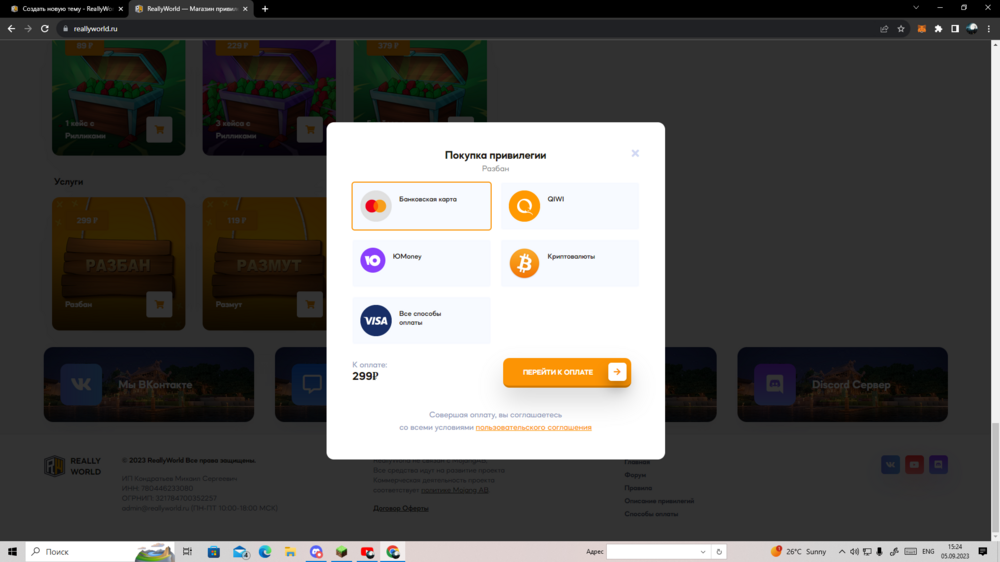The height and width of the screenshot is (562, 1000).
Task: Open Task View in the taskbar
Action: 188,552
